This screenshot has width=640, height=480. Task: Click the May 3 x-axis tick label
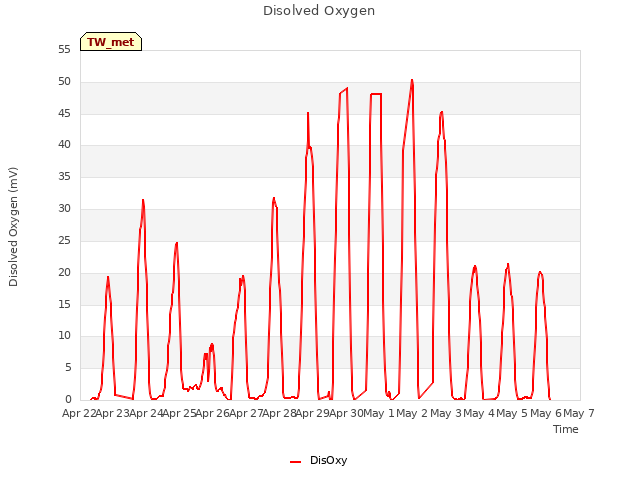(446, 413)
